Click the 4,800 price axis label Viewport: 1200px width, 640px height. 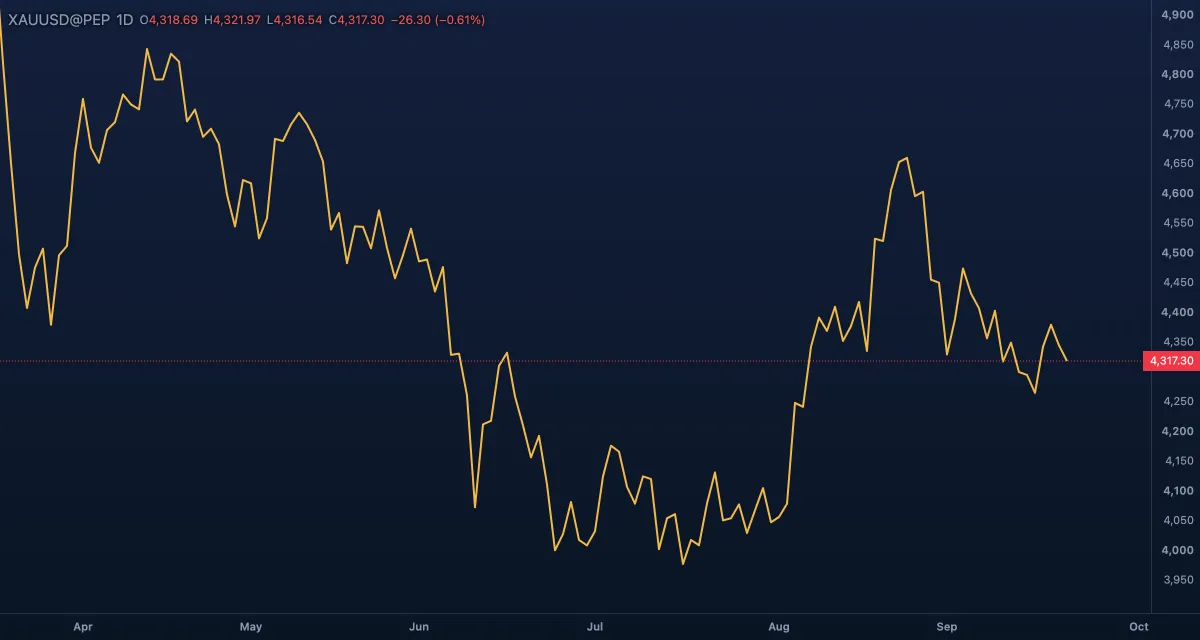[1177, 74]
